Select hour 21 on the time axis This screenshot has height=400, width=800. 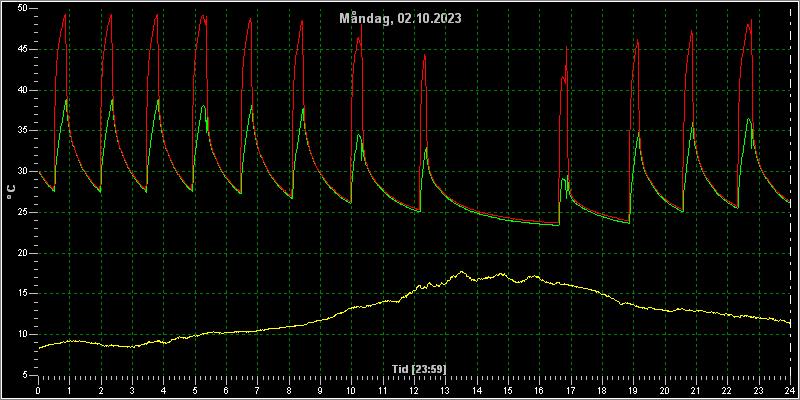point(696,390)
